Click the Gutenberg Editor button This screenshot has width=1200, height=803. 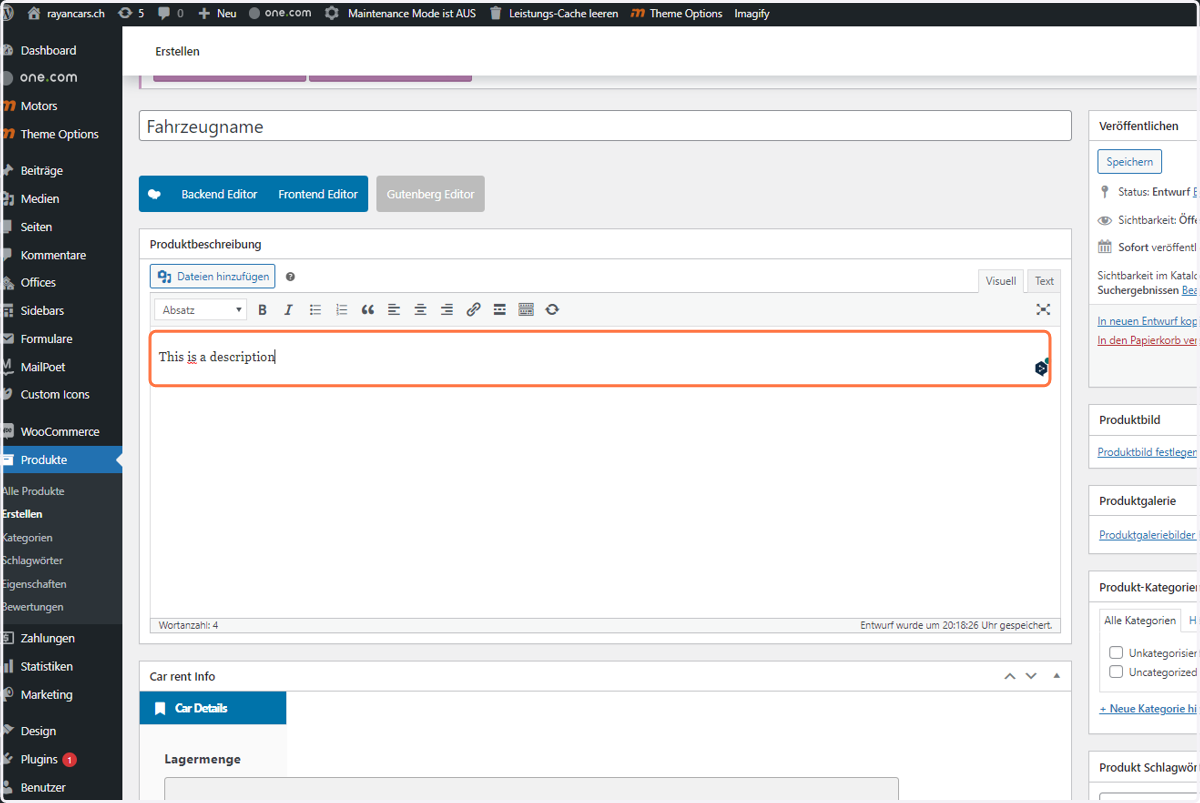(431, 194)
